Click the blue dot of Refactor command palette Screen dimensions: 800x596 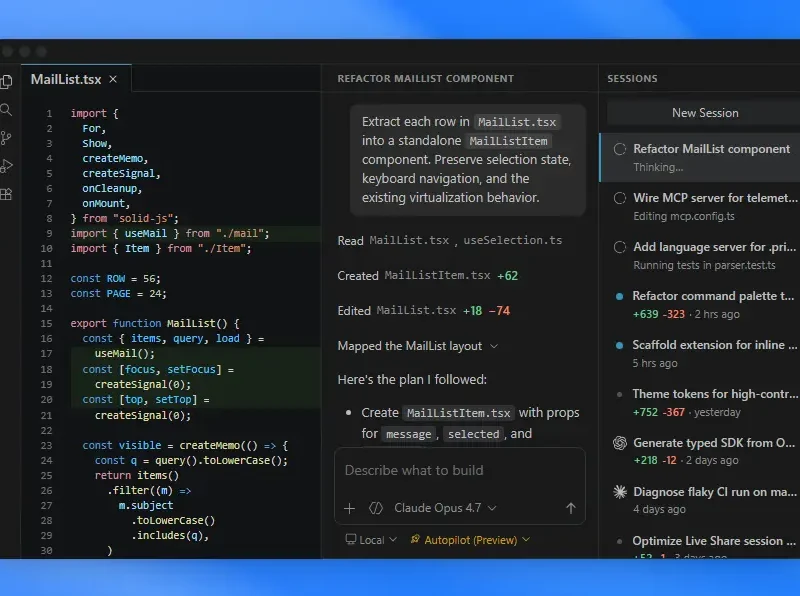pyautogui.click(x=619, y=296)
